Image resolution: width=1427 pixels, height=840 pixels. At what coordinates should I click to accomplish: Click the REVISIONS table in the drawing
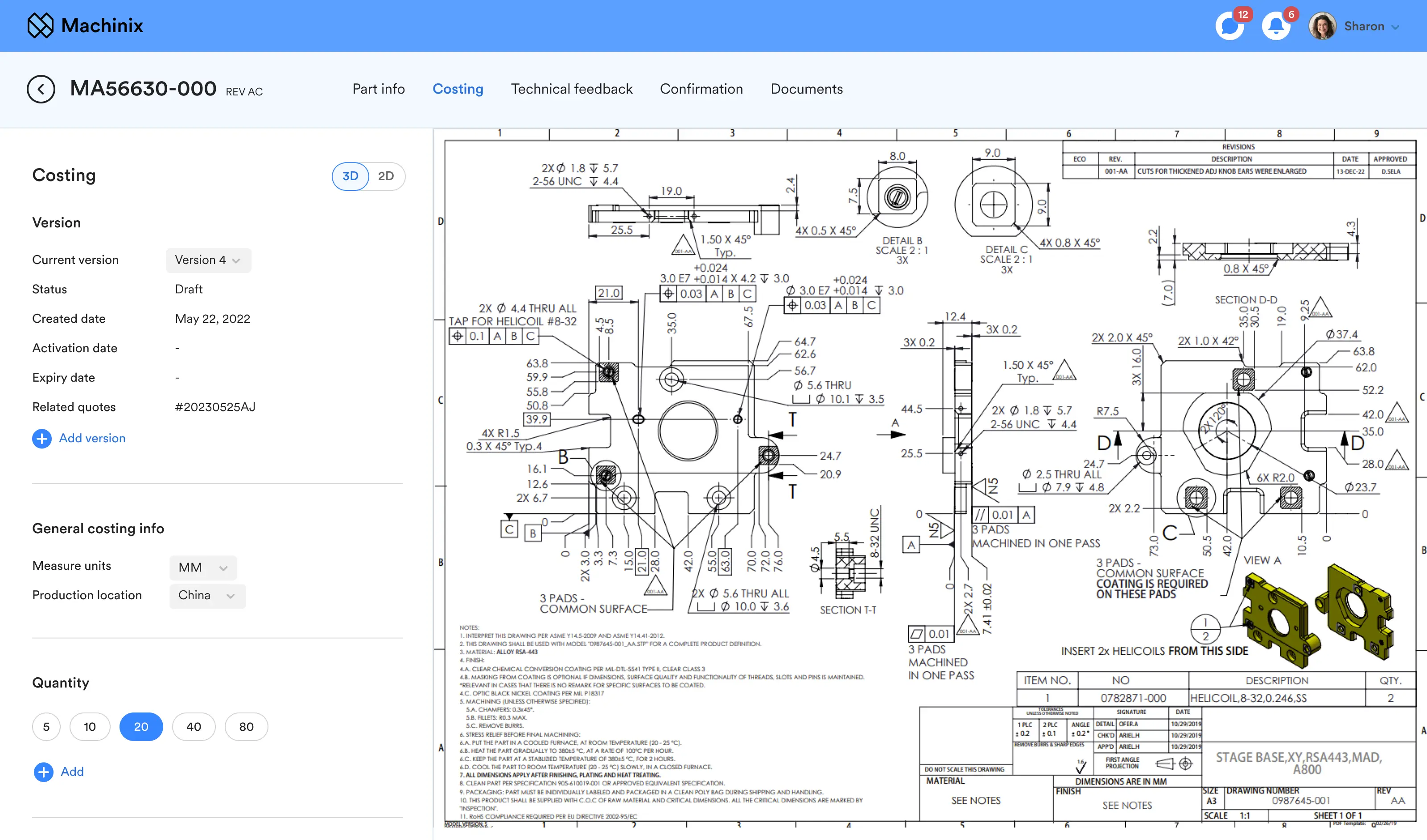coord(1238,160)
